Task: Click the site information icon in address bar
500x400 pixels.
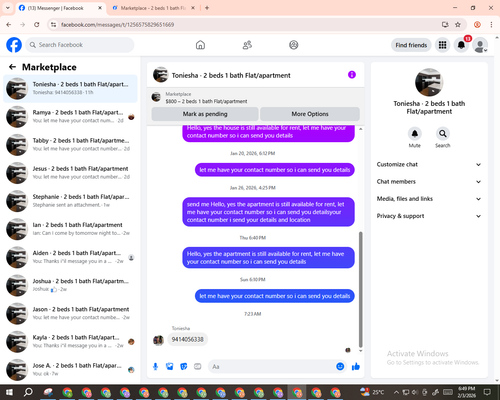Action: point(53,25)
